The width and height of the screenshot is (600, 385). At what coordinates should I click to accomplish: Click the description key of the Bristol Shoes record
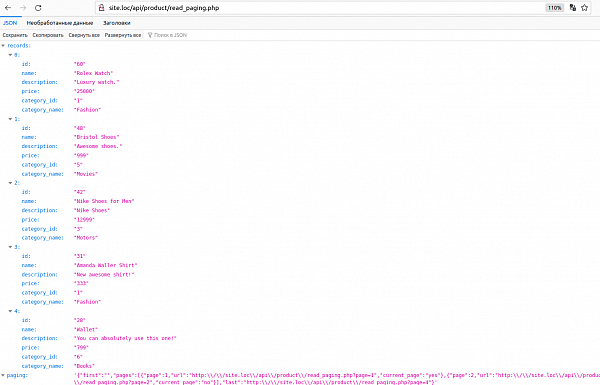[39, 146]
